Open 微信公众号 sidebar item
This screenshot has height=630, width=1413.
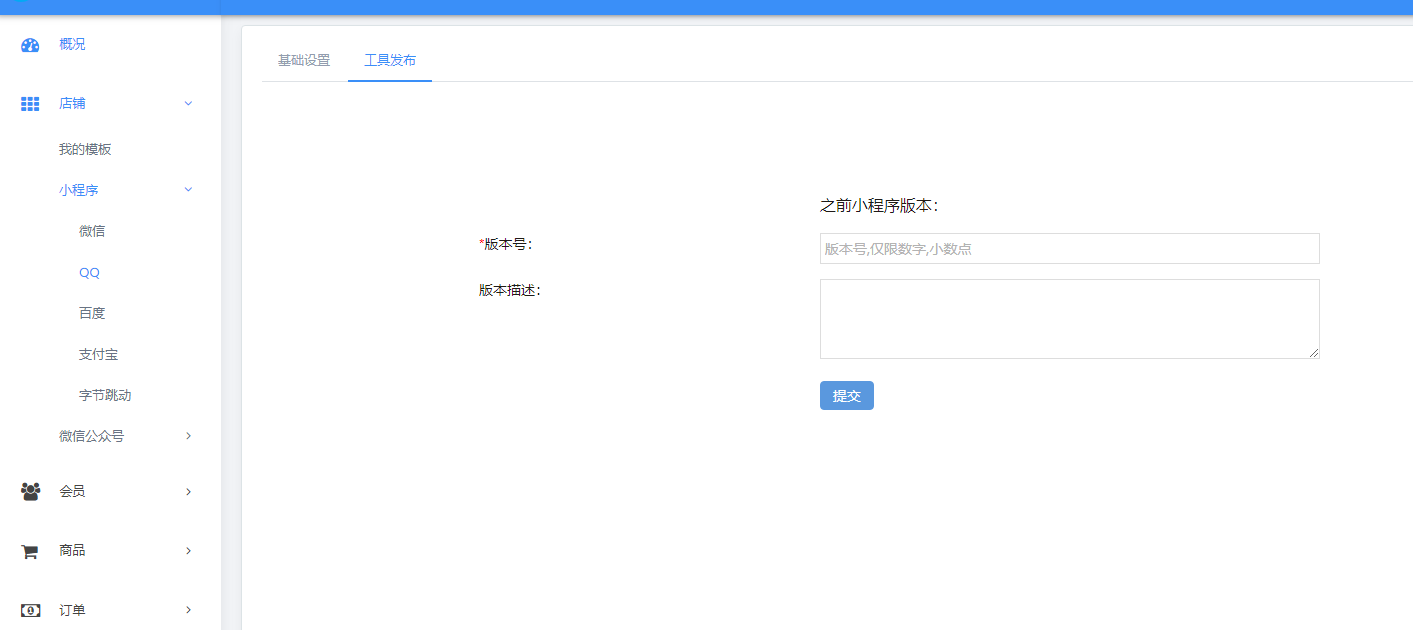(x=92, y=436)
